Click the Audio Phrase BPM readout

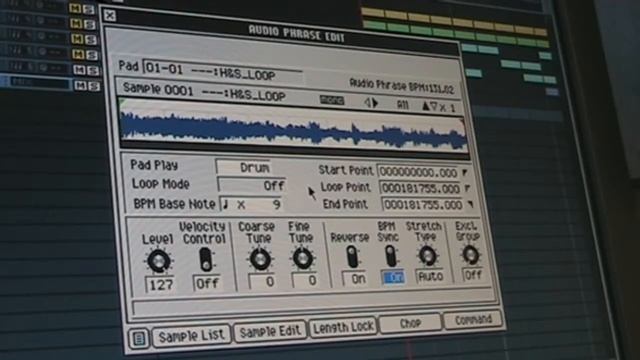tap(402, 86)
